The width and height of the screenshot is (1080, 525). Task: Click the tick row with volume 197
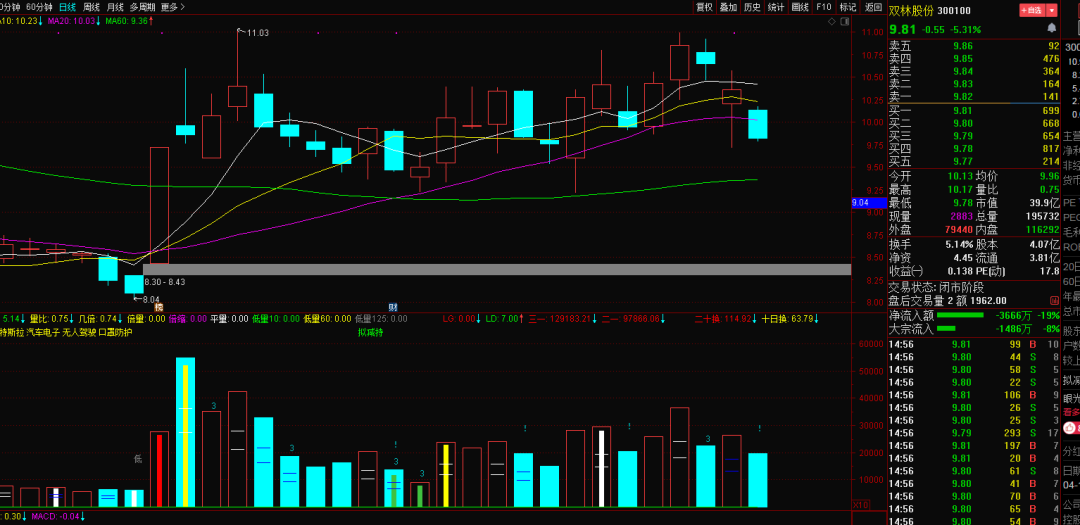click(974, 446)
